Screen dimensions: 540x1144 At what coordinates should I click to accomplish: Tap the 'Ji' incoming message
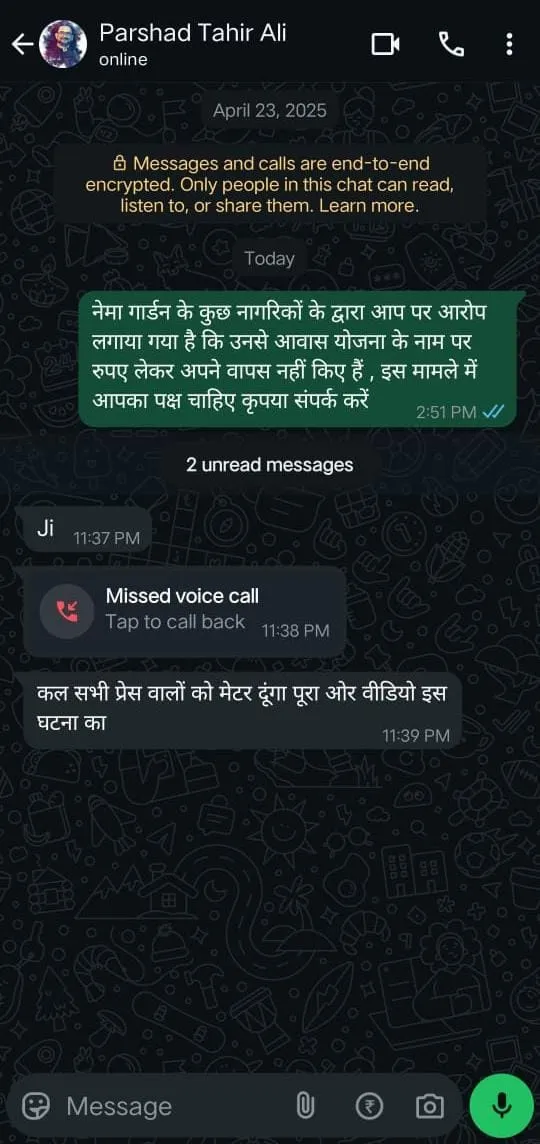coord(87,531)
